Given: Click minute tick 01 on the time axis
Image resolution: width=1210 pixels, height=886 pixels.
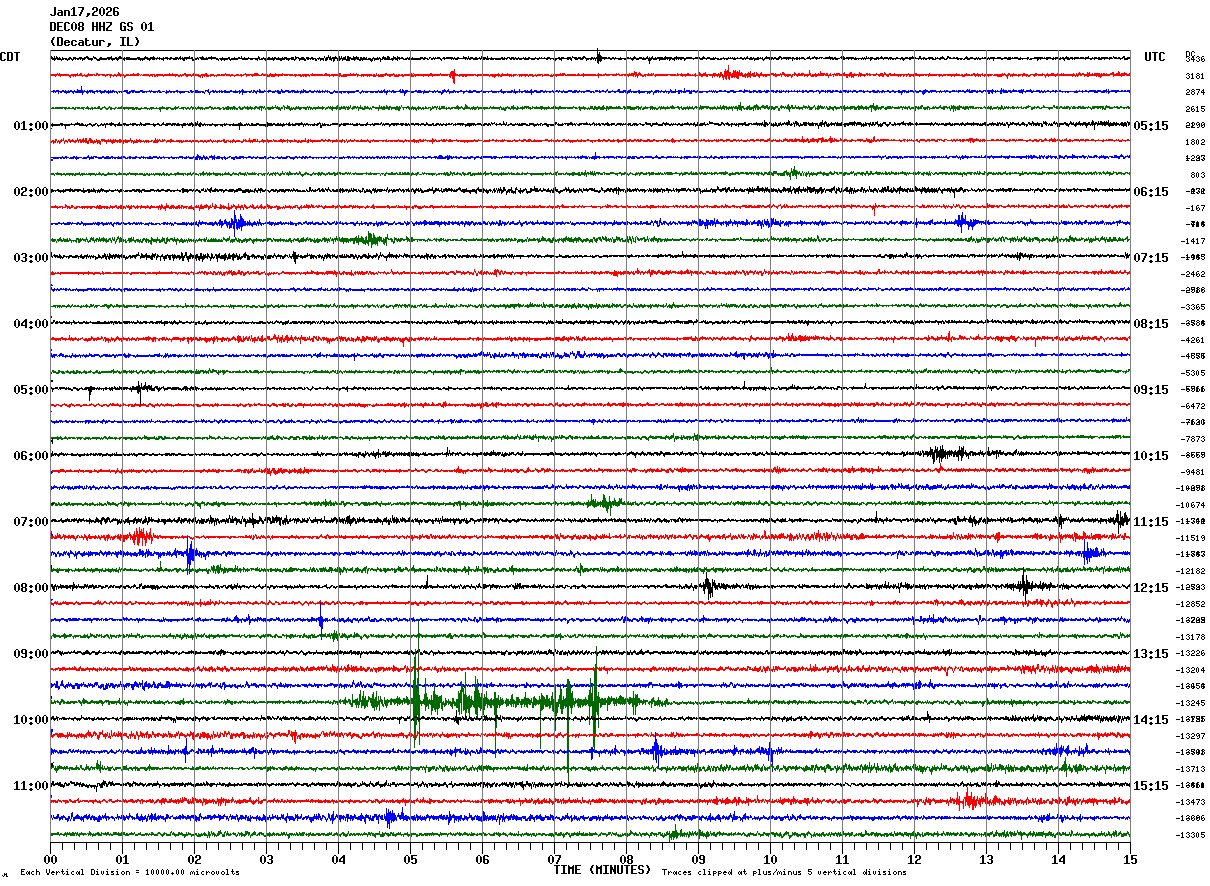Looking at the screenshot, I should pos(122,859).
